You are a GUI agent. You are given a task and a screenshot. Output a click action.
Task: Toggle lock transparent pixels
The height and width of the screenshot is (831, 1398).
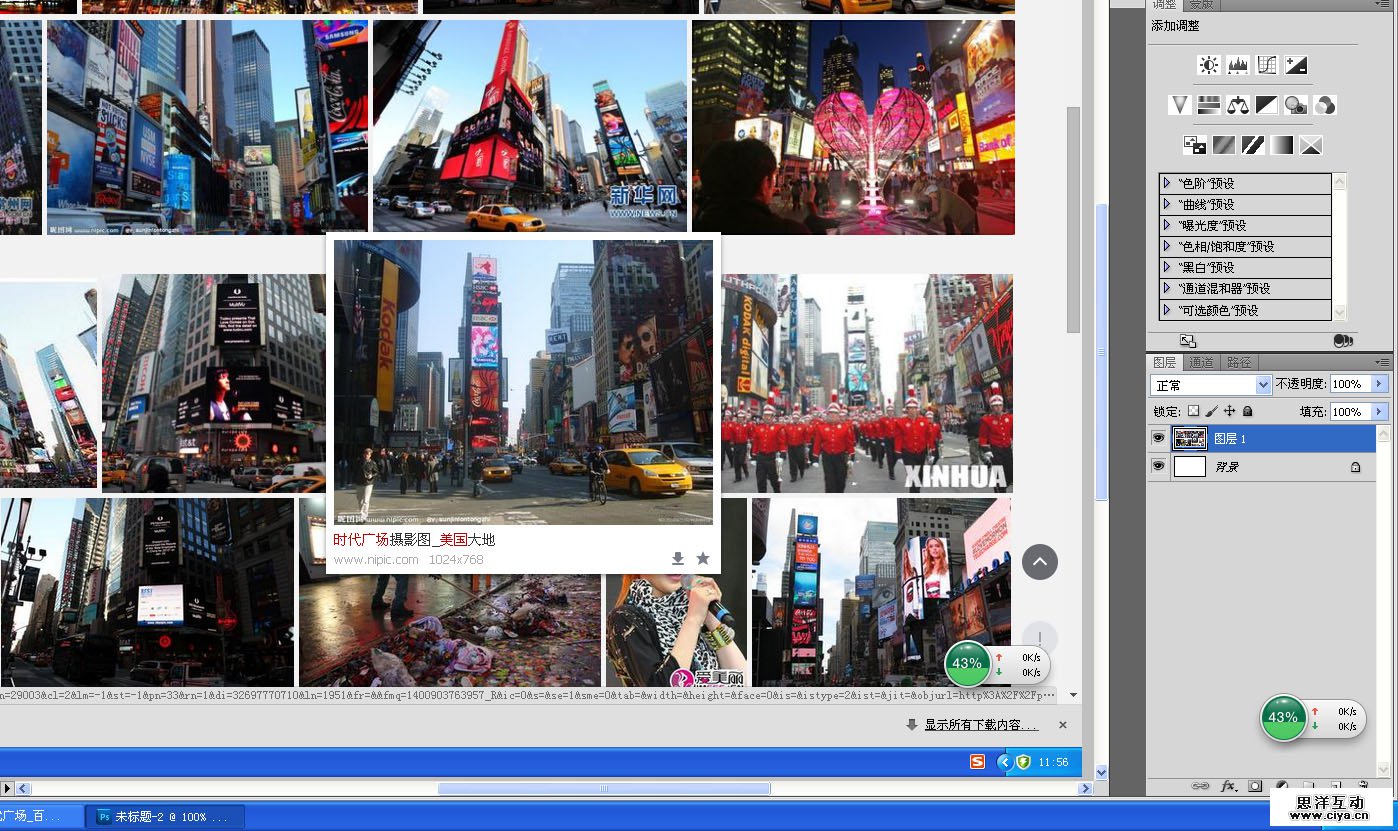pos(1193,411)
